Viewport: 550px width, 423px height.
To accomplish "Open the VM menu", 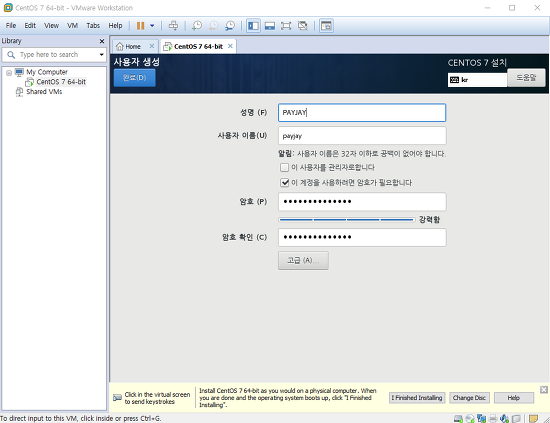I will click(x=72, y=26).
